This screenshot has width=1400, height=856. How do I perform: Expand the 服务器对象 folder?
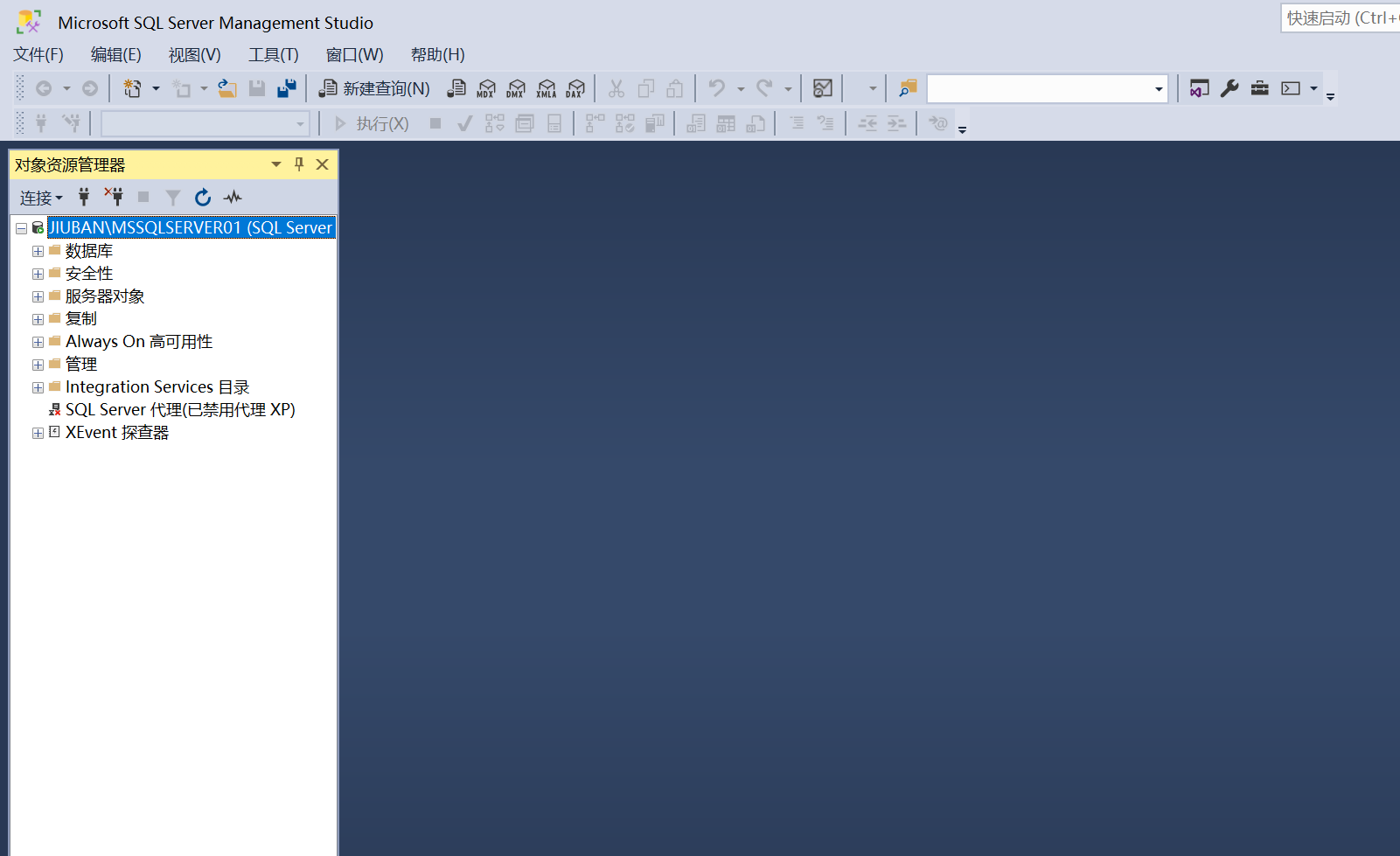[38, 296]
